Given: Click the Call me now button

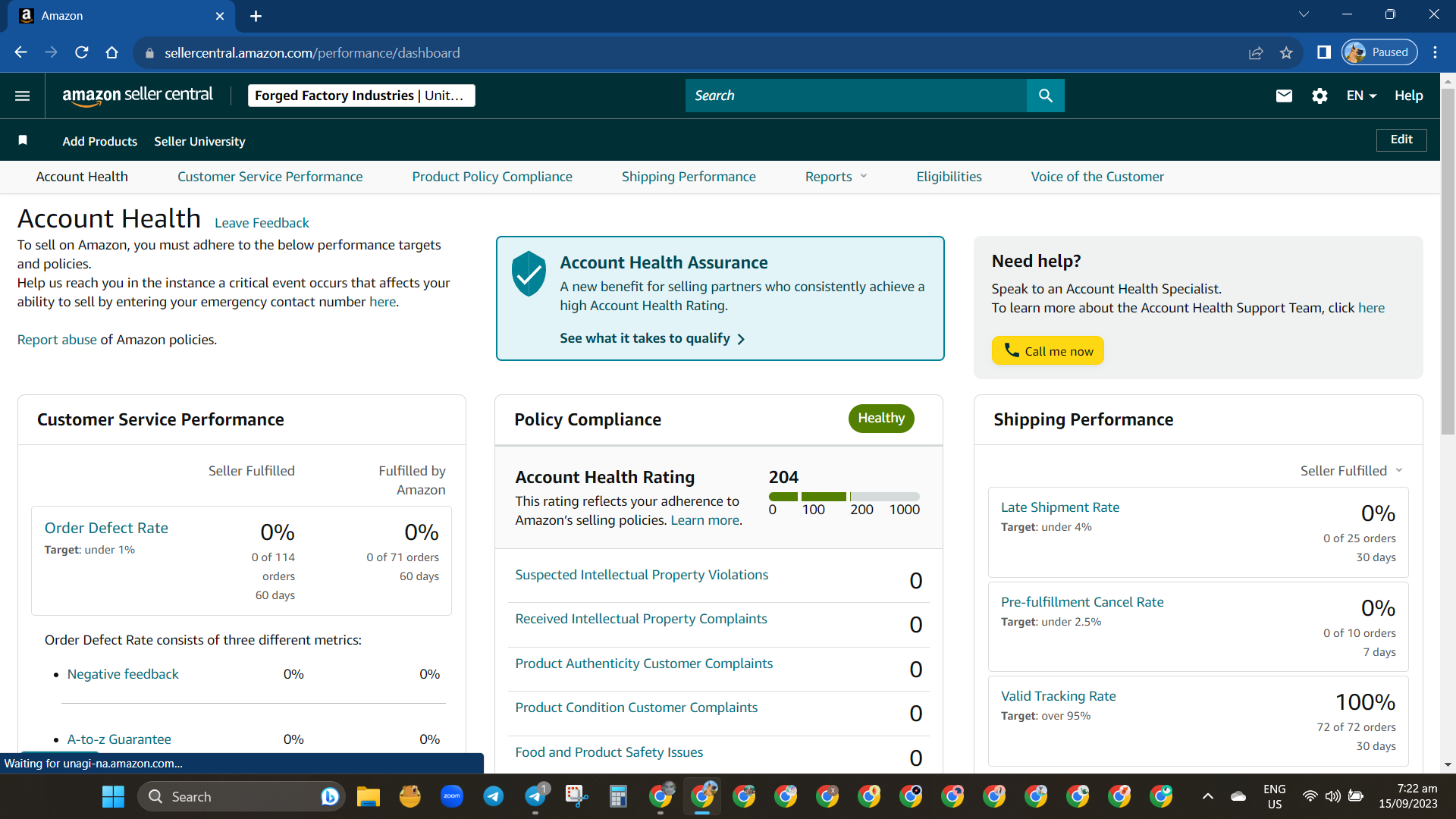Looking at the screenshot, I should coord(1048,350).
